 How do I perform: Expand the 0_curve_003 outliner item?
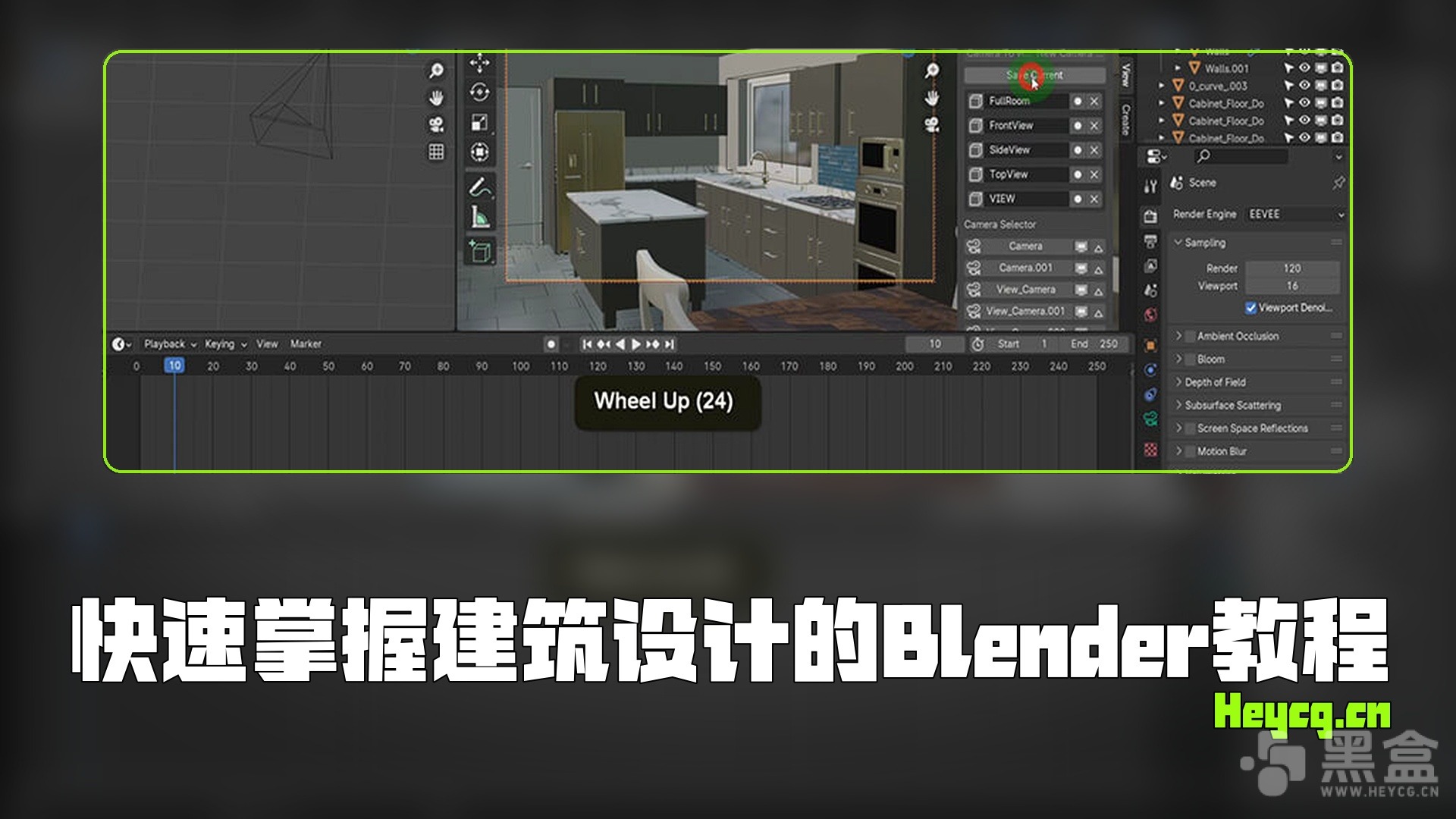(1162, 86)
